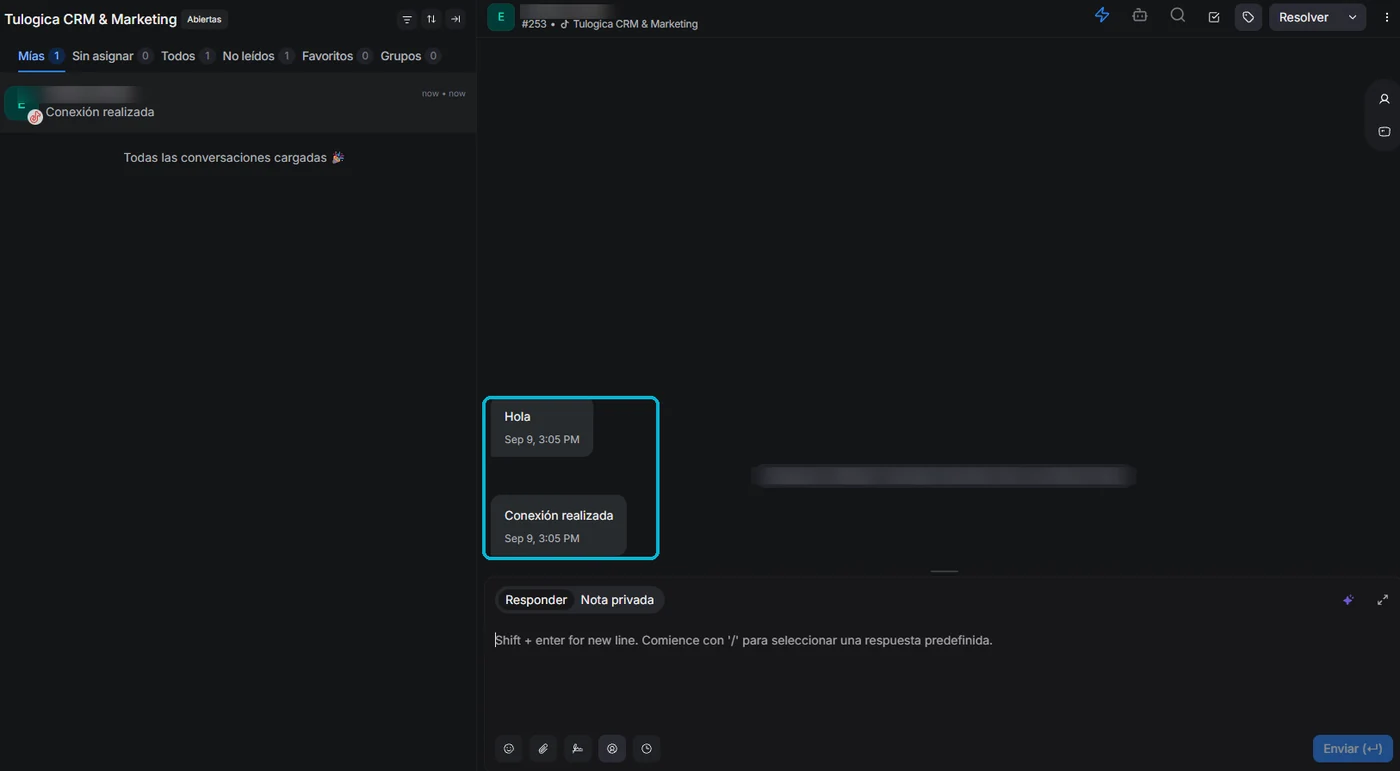Open the conversation filter icon
The image size is (1400, 771).
[x=407, y=19]
